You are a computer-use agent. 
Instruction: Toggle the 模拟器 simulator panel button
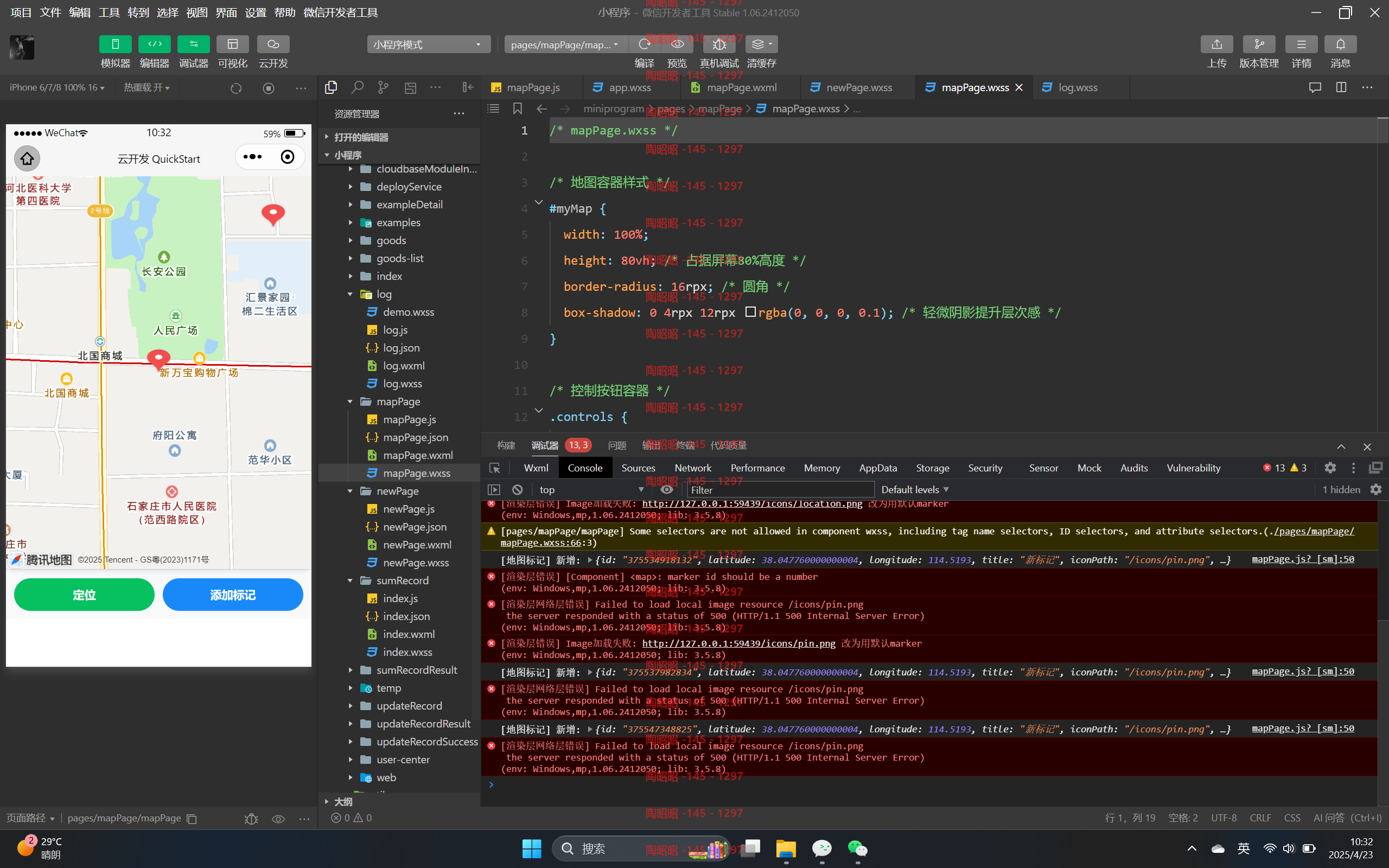click(x=115, y=44)
